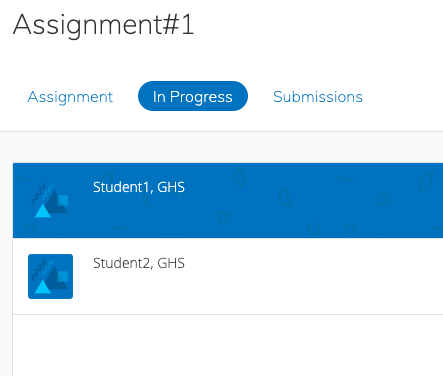Click the light cyan triangle in Student2's avatar
Viewport: 443px width, 376px height.
pyautogui.click(x=43, y=287)
